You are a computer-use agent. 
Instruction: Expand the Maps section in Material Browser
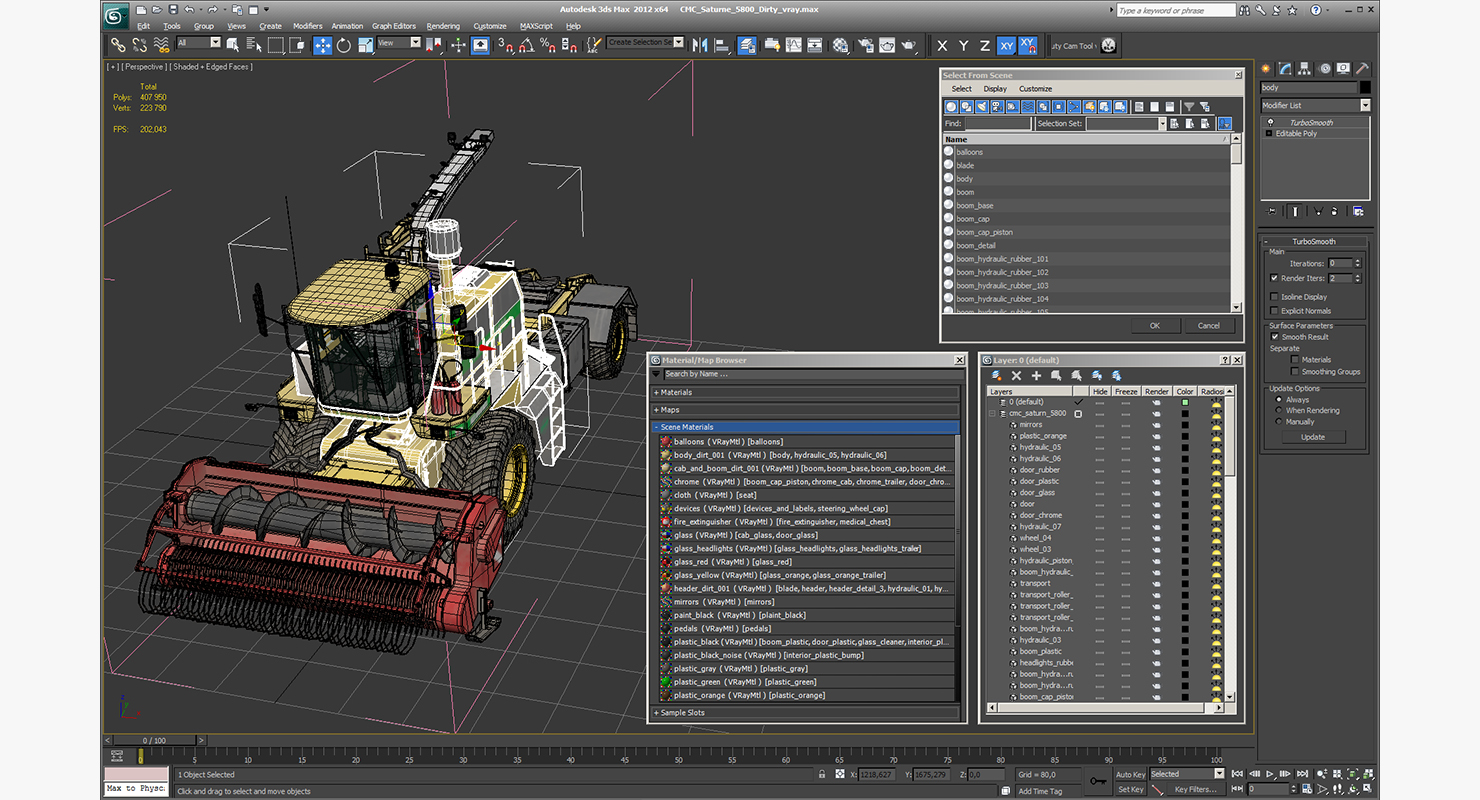click(670, 410)
